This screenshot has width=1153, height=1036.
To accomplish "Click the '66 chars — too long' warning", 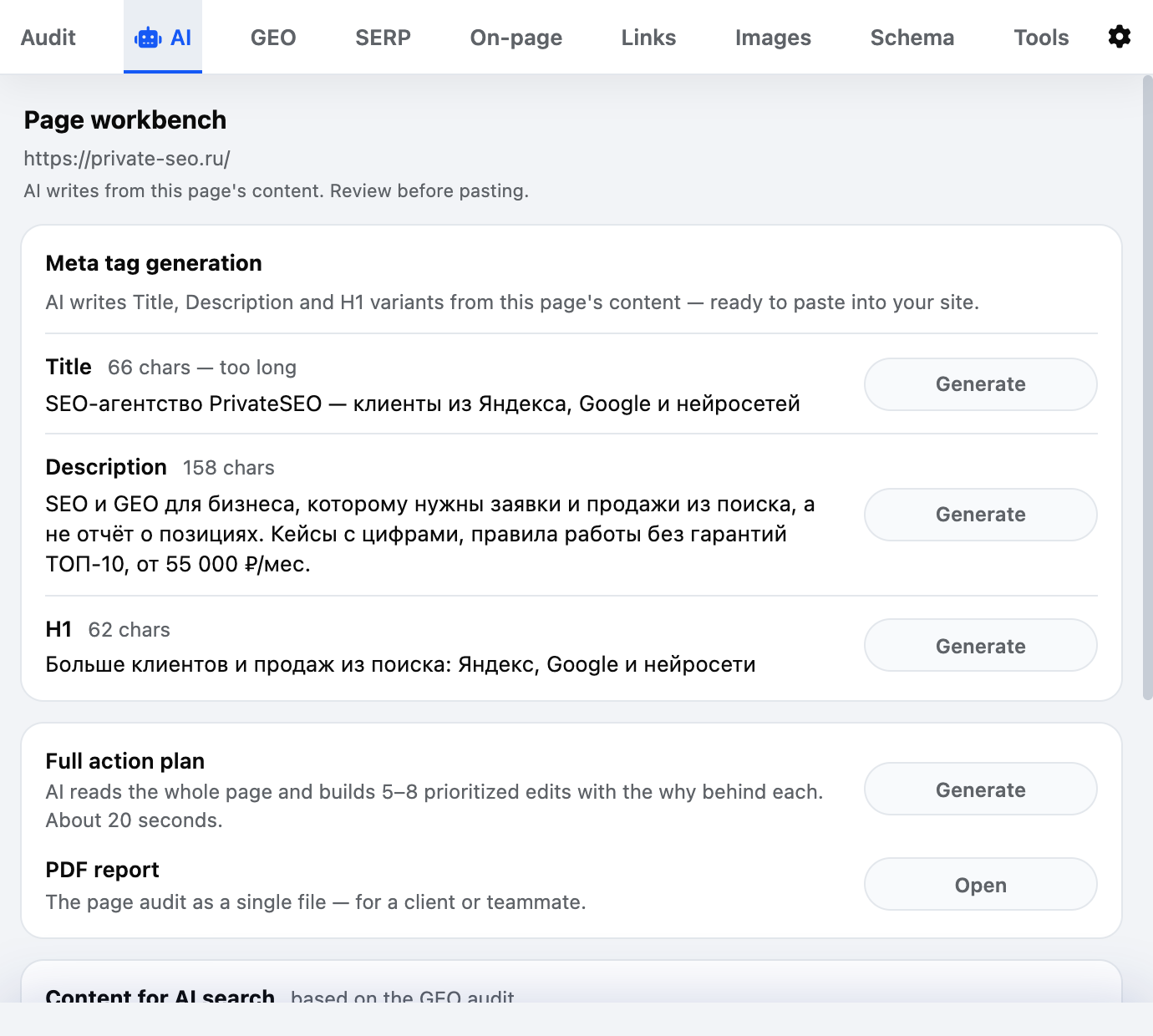I will 202,368.
